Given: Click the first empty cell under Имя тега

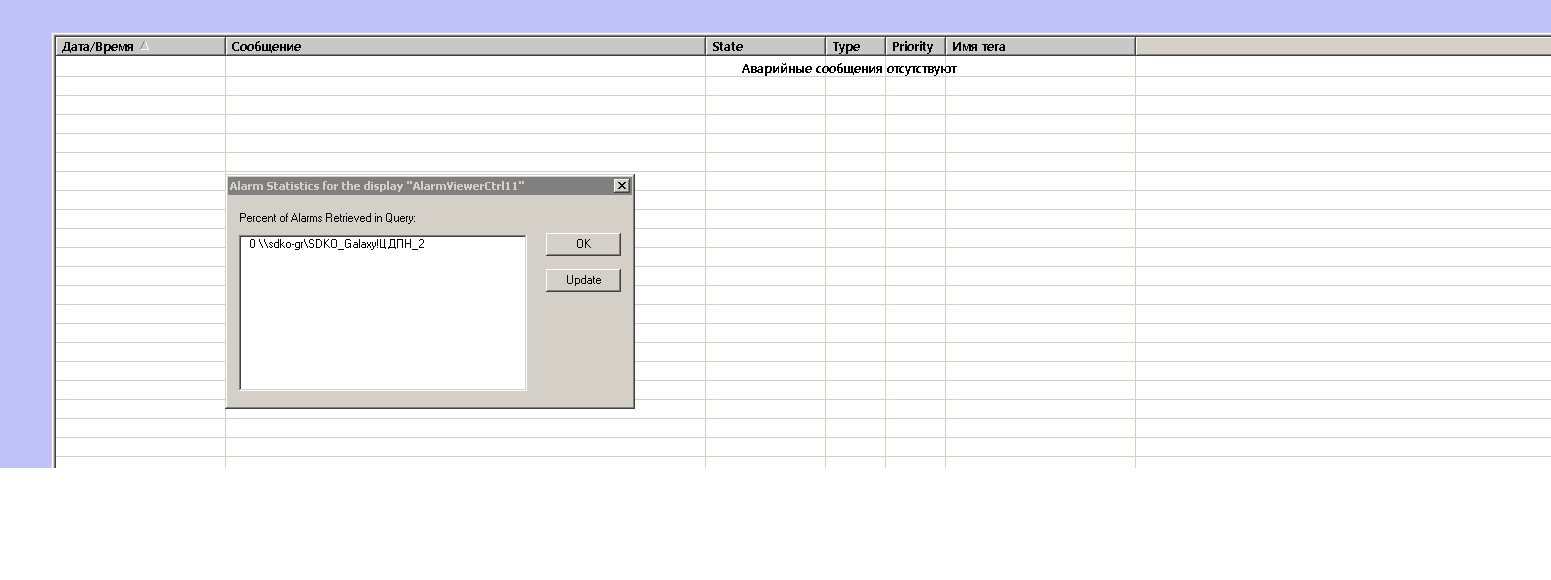Looking at the screenshot, I should [x=1040, y=87].
